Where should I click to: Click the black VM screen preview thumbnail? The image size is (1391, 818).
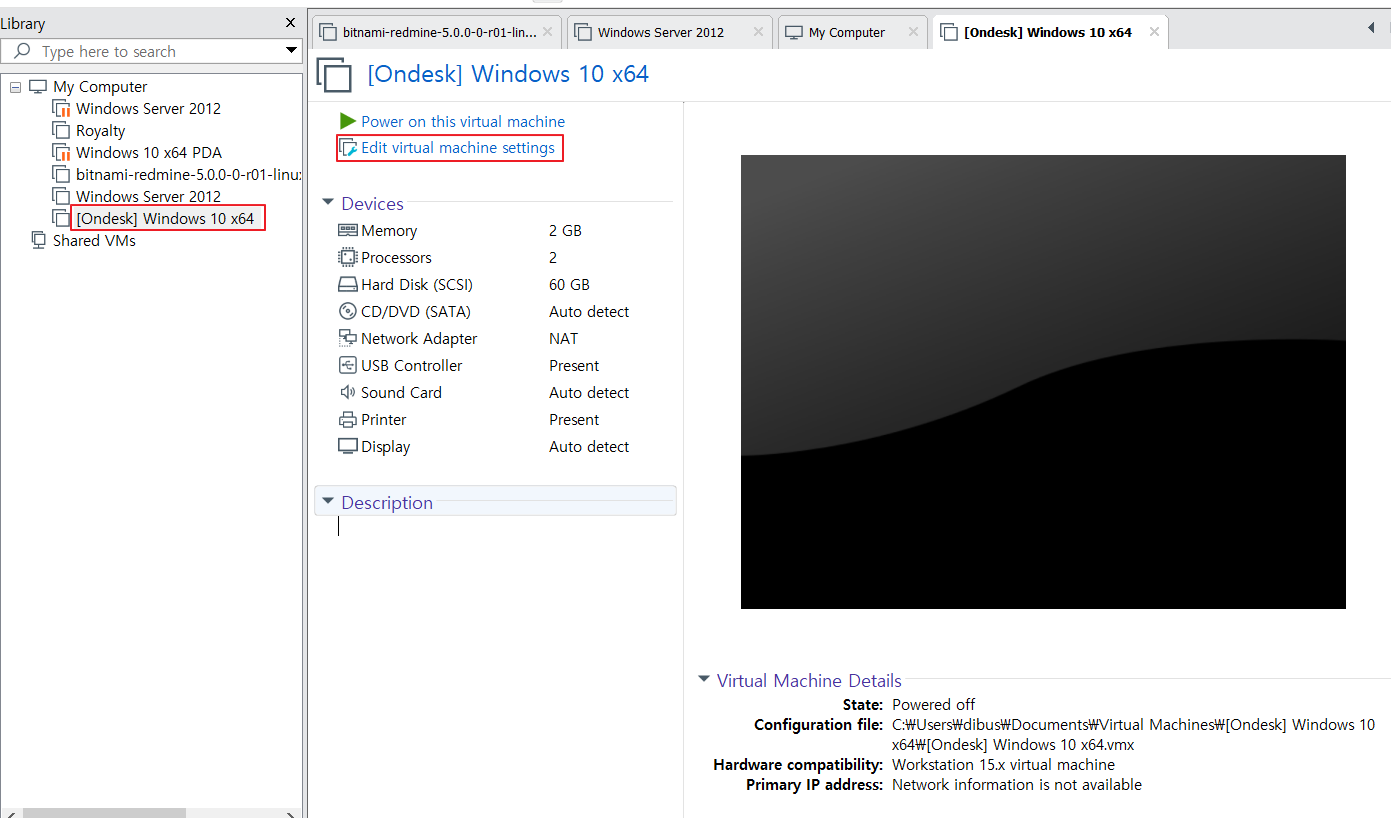[1043, 381]
